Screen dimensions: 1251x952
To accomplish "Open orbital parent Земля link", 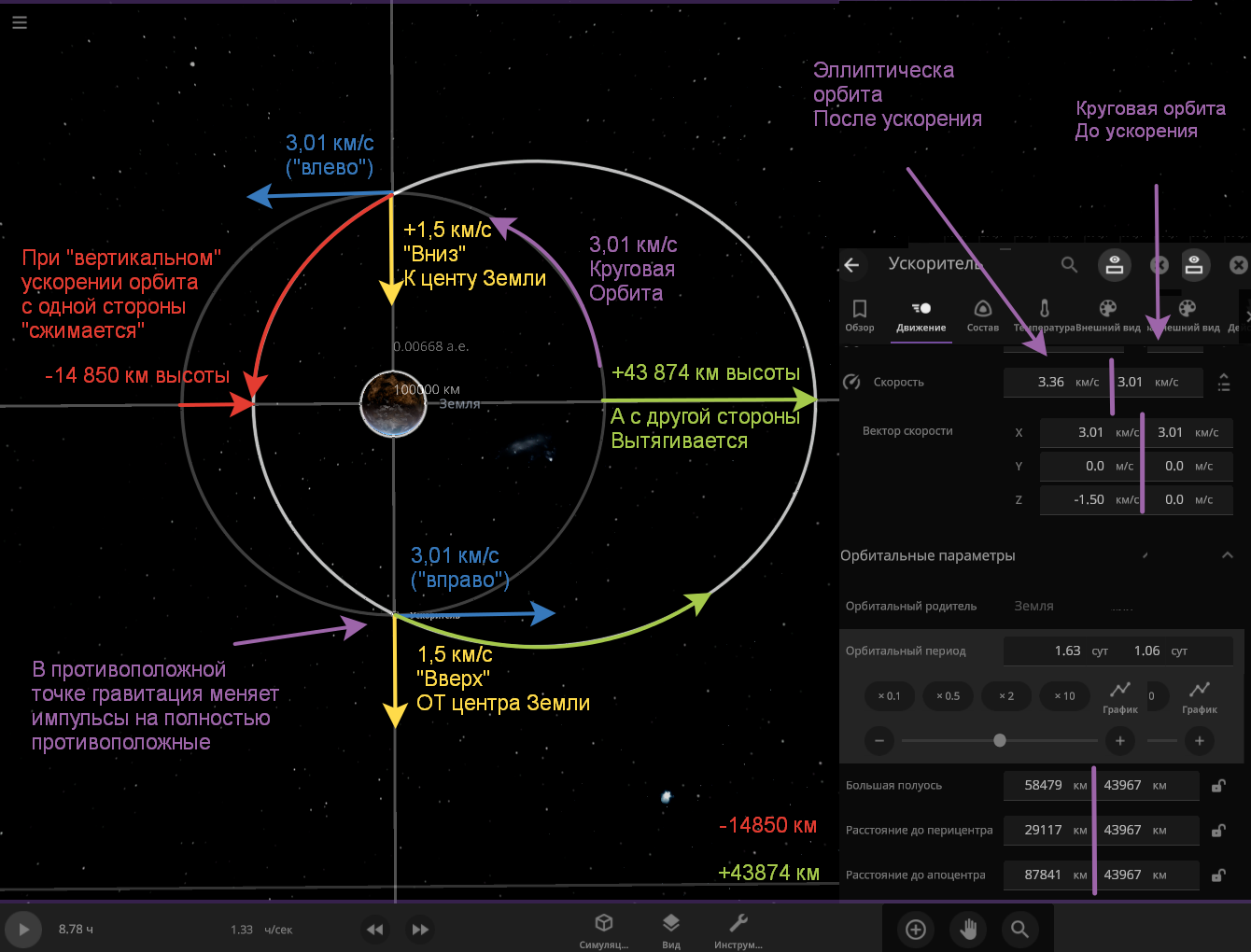I will pyautogui.click(x=1033, y=606).
